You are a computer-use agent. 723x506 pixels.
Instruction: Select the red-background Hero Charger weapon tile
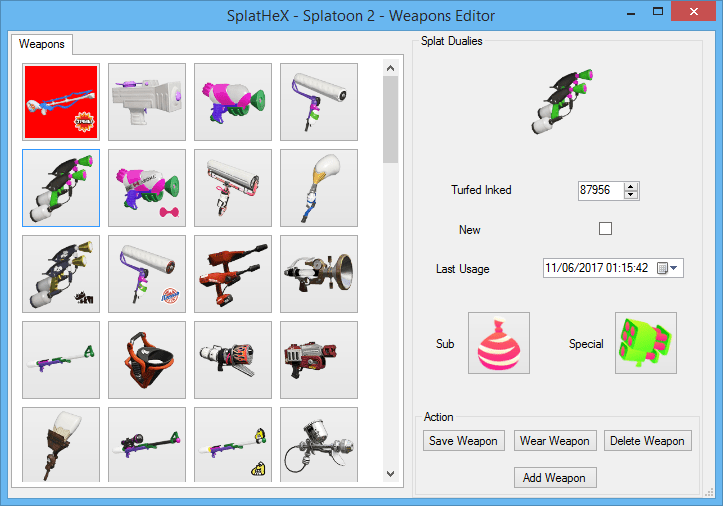[x=61, y=102]
